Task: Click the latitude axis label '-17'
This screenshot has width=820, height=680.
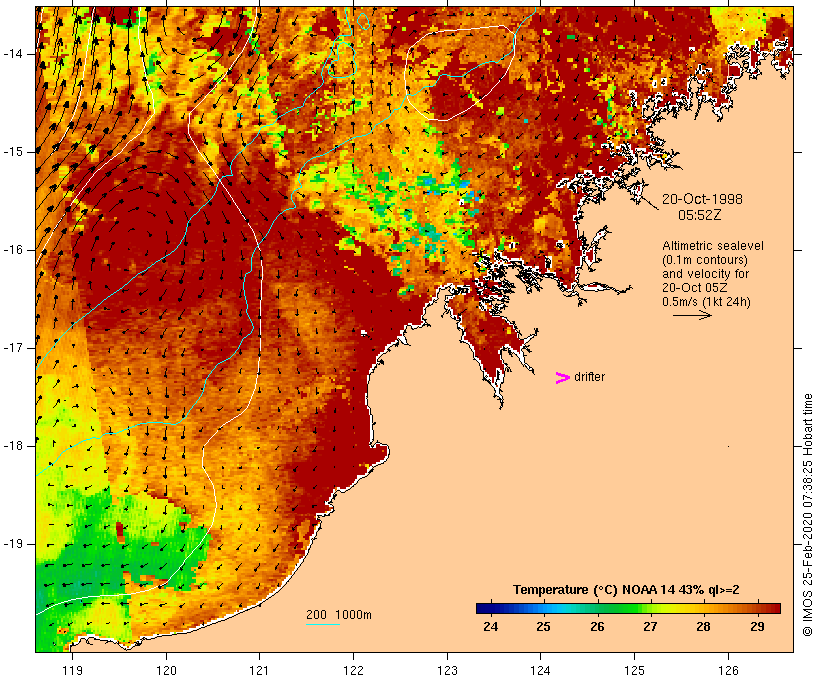Action: click(12, 348)
